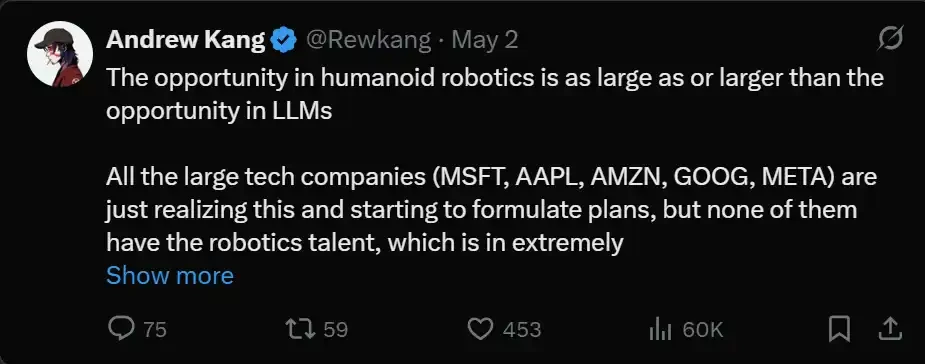Visit the @Rewkang handle
The image size is (925, 364).
click(369, 40)
